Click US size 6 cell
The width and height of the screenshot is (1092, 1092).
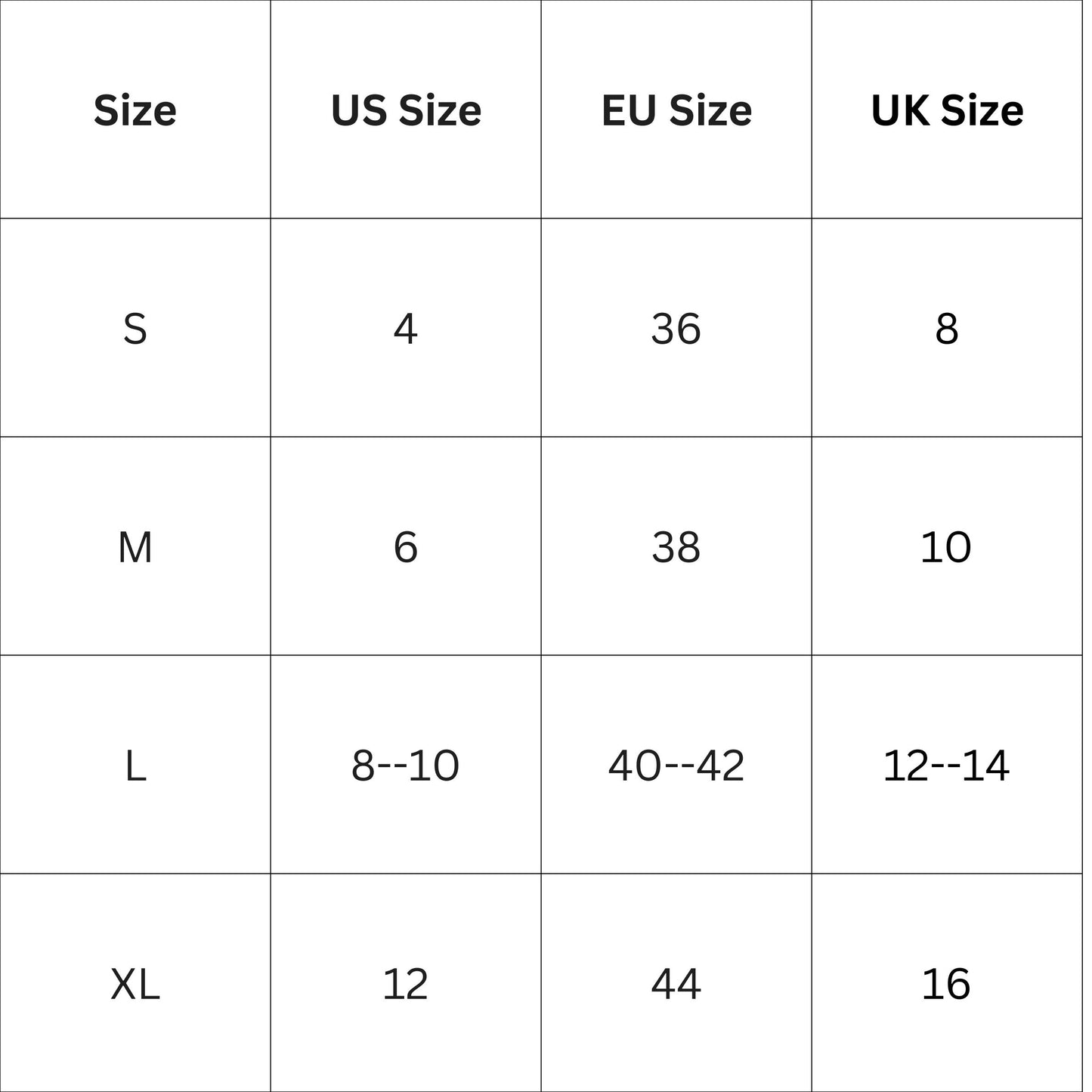pyautogui.click(x=406, y=547)
